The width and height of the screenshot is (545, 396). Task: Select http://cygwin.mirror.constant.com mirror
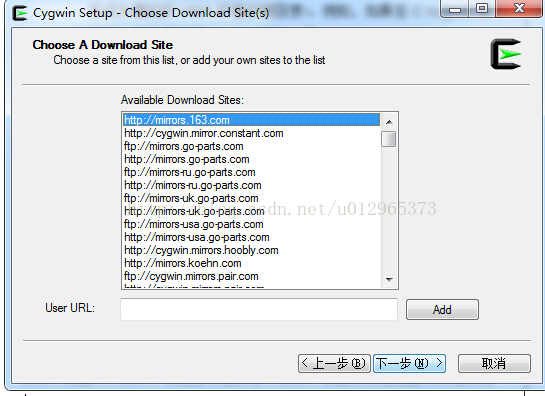pos(251,133)
